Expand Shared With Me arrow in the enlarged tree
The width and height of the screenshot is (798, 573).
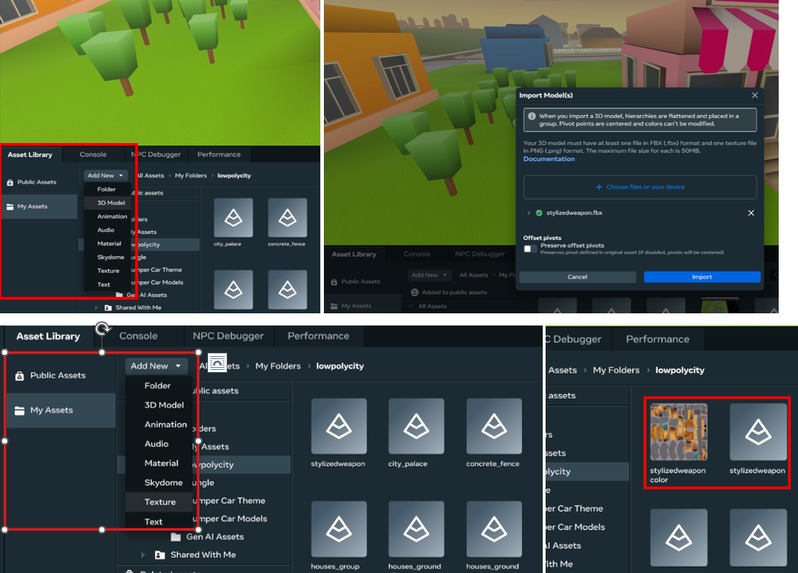143,555
